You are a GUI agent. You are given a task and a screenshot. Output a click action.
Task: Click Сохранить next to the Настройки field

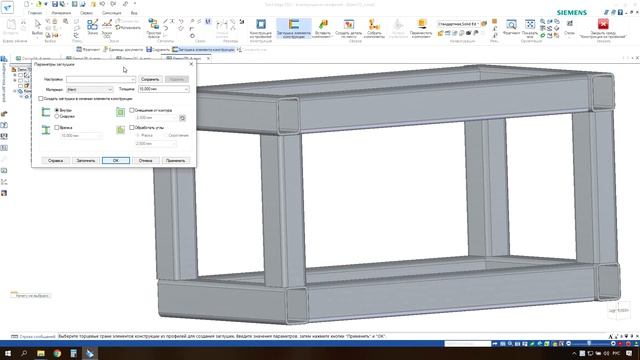coord(150,79)
